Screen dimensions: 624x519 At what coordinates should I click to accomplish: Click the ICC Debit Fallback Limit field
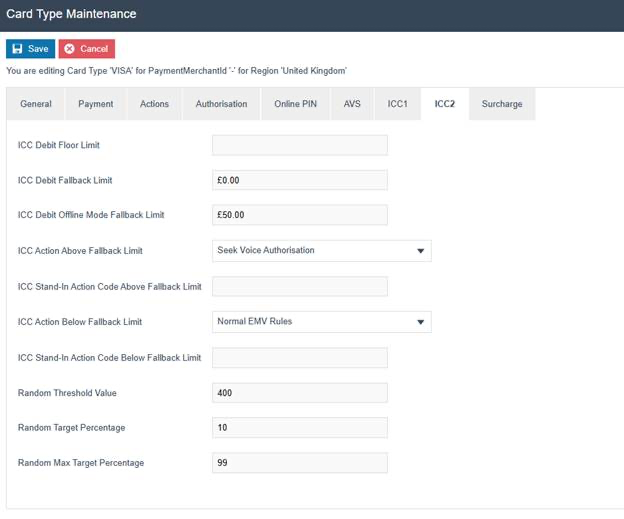(x=299, y=181)
